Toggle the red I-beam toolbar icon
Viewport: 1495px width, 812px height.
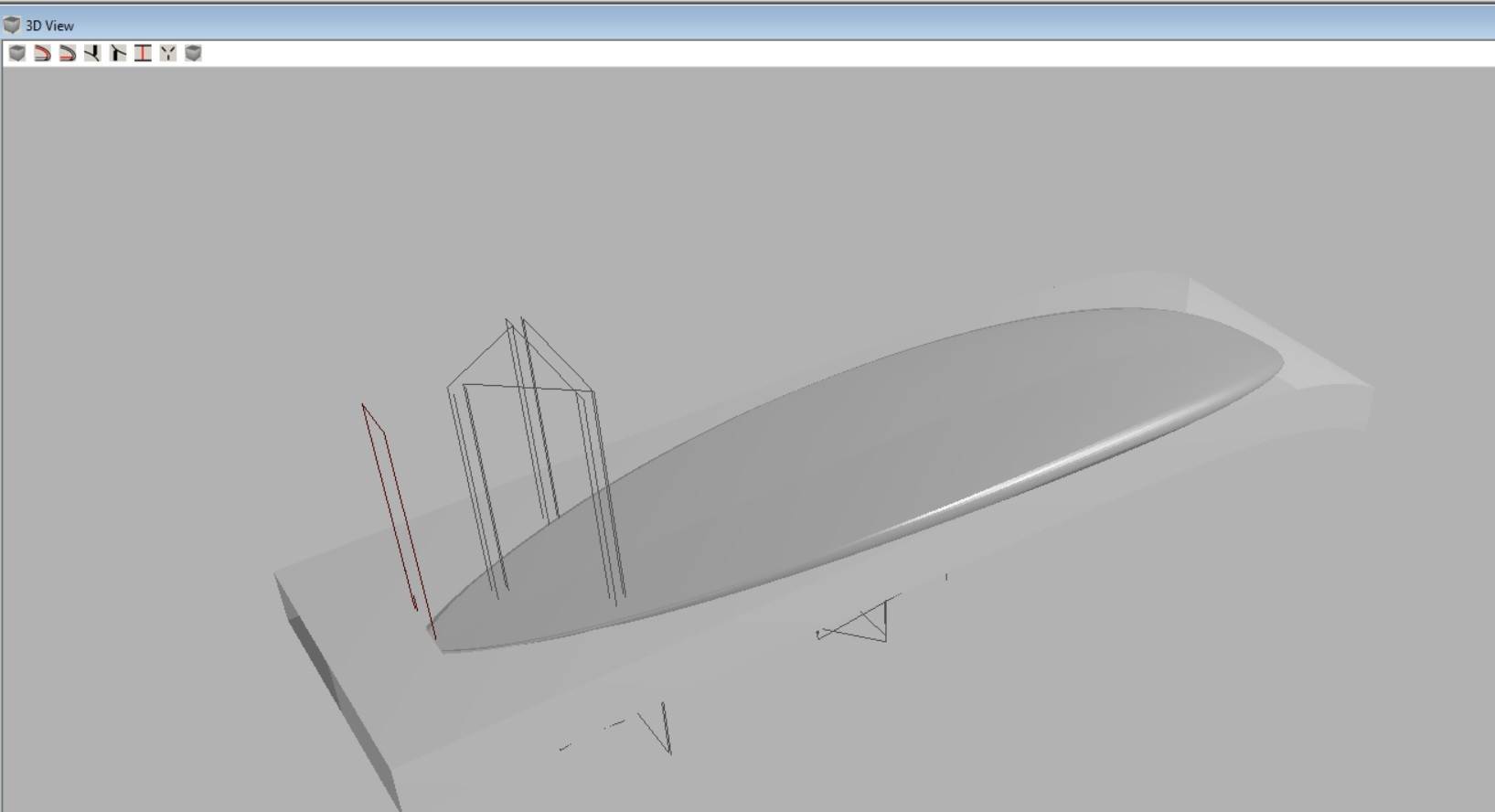[143, 53]
